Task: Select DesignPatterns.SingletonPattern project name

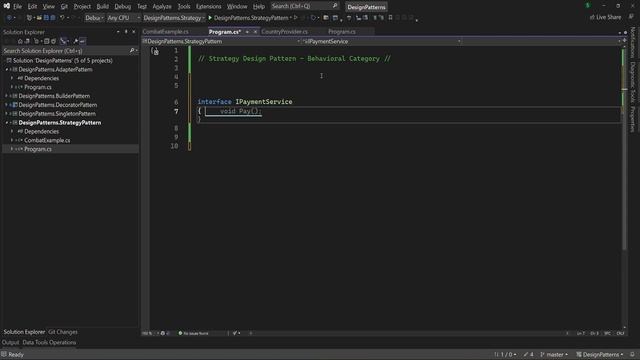Action: (57, 114)
